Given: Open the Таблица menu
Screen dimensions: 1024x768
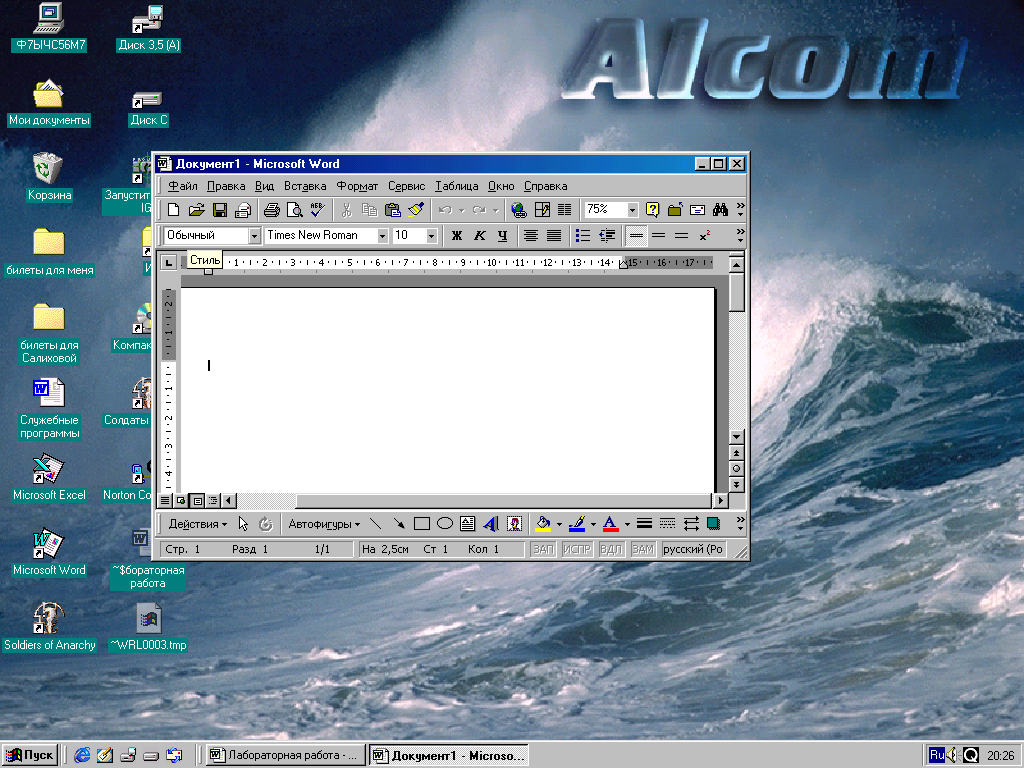Looking at the screenshot, I should coord(456,186).
